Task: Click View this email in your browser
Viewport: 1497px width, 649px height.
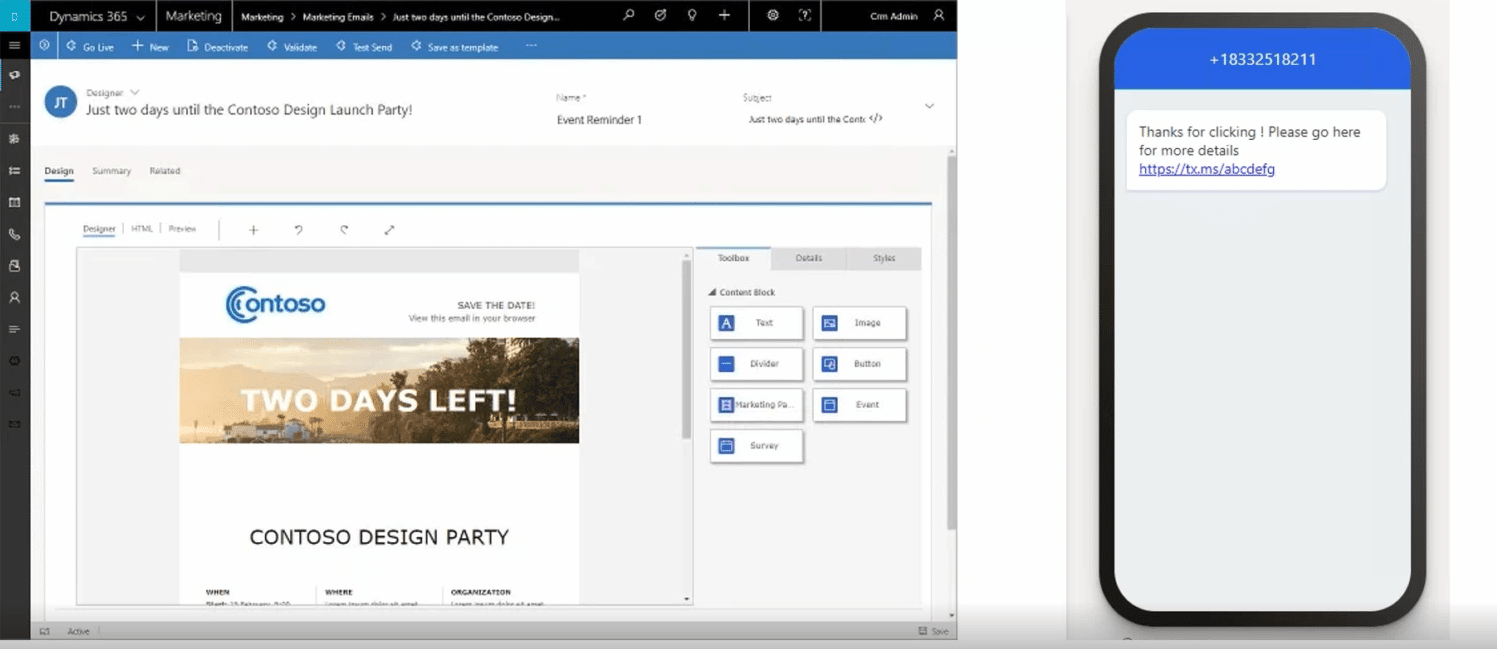Action: tap(472, 318)
